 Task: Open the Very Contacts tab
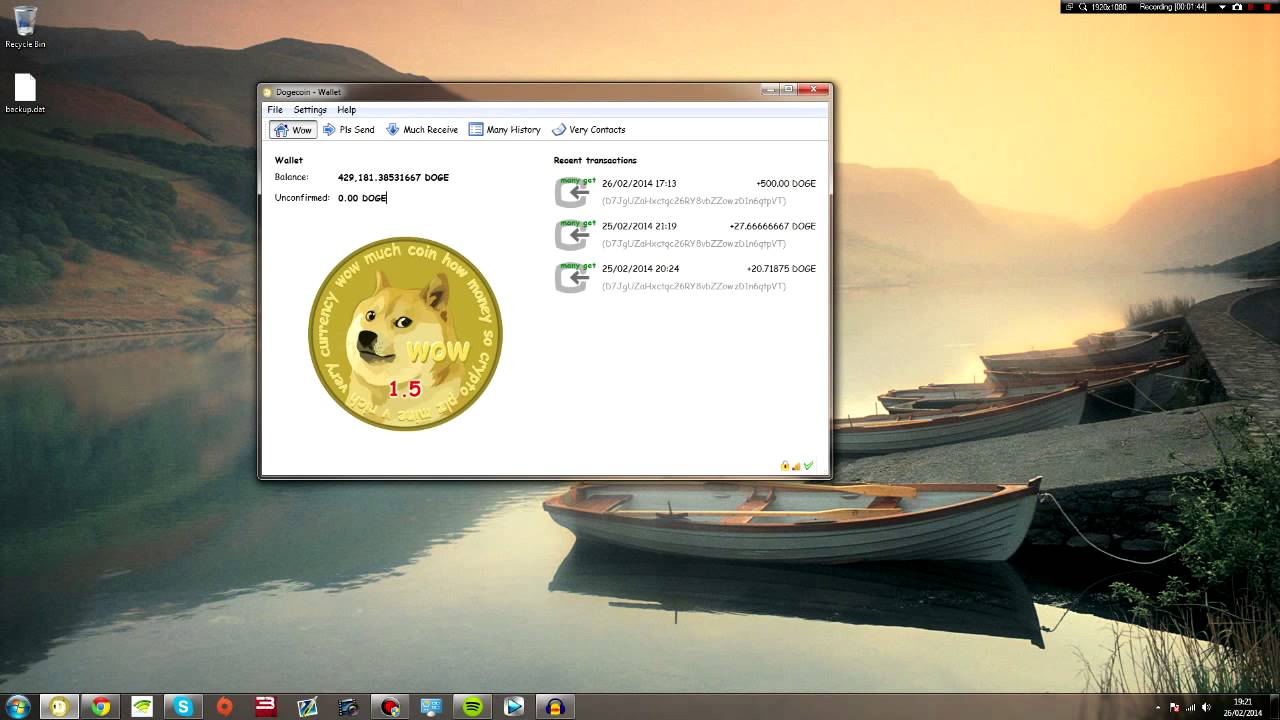point(588,130)
